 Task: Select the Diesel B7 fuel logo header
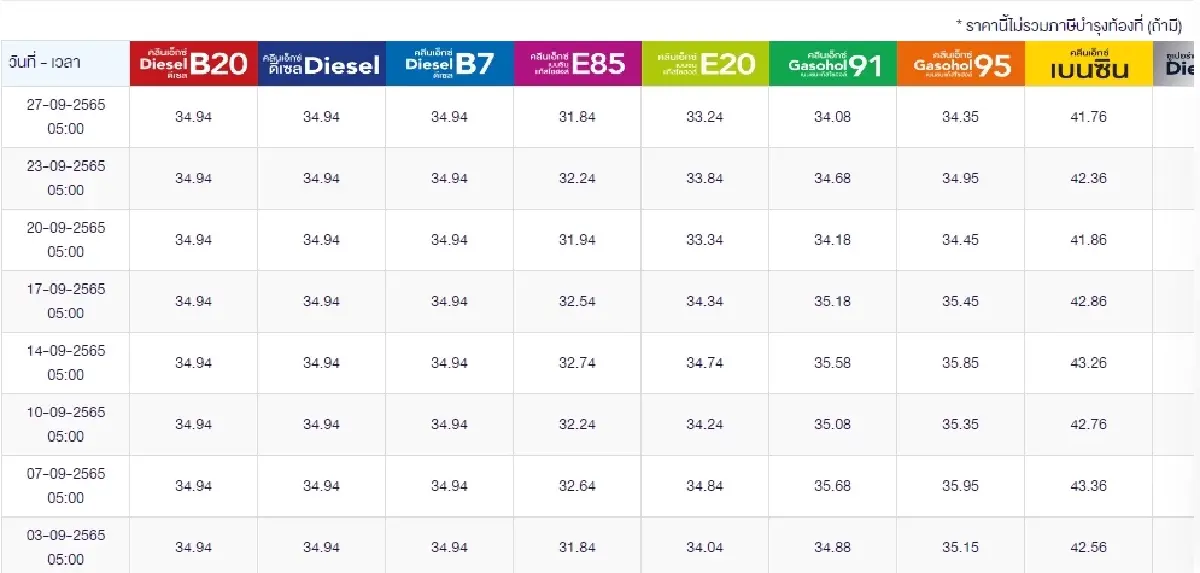(x=449, y=64)
